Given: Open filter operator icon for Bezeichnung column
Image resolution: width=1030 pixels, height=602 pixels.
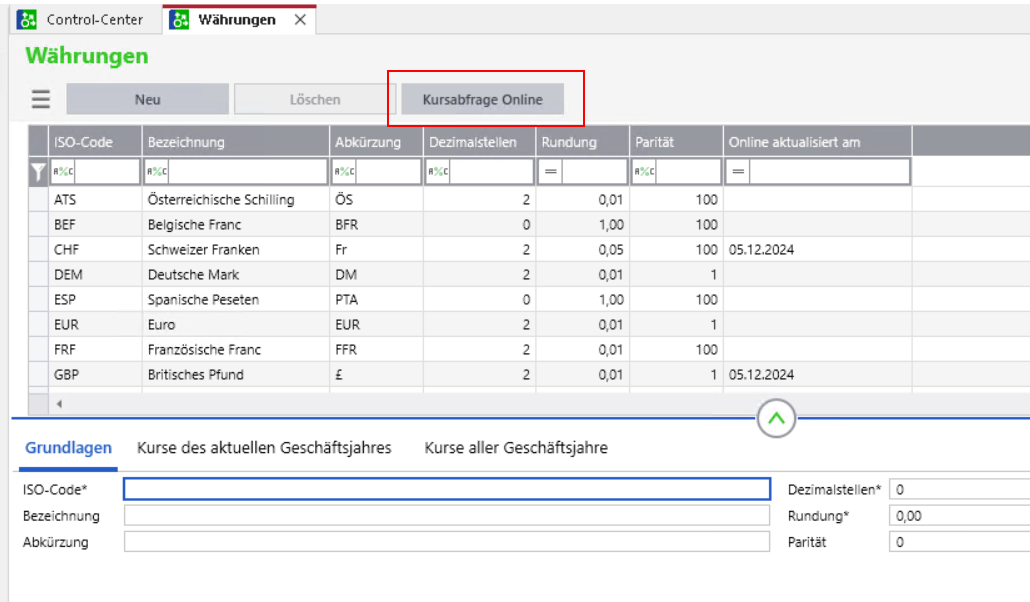Looking at the screenshot, I should (155, 172).
